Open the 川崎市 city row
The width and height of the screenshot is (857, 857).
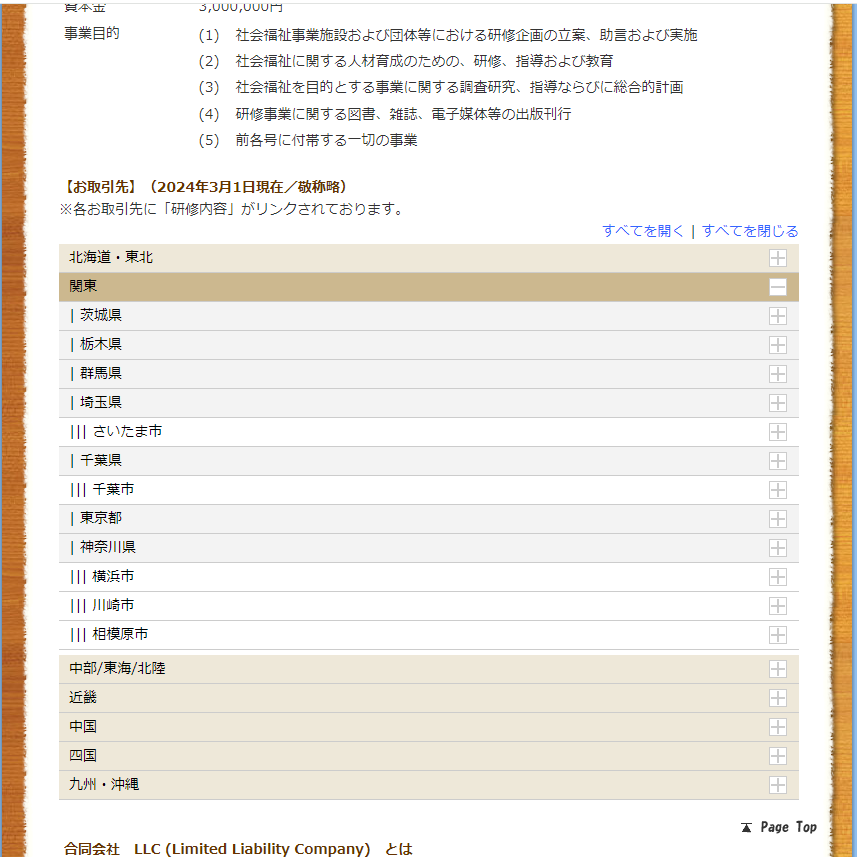428,606
